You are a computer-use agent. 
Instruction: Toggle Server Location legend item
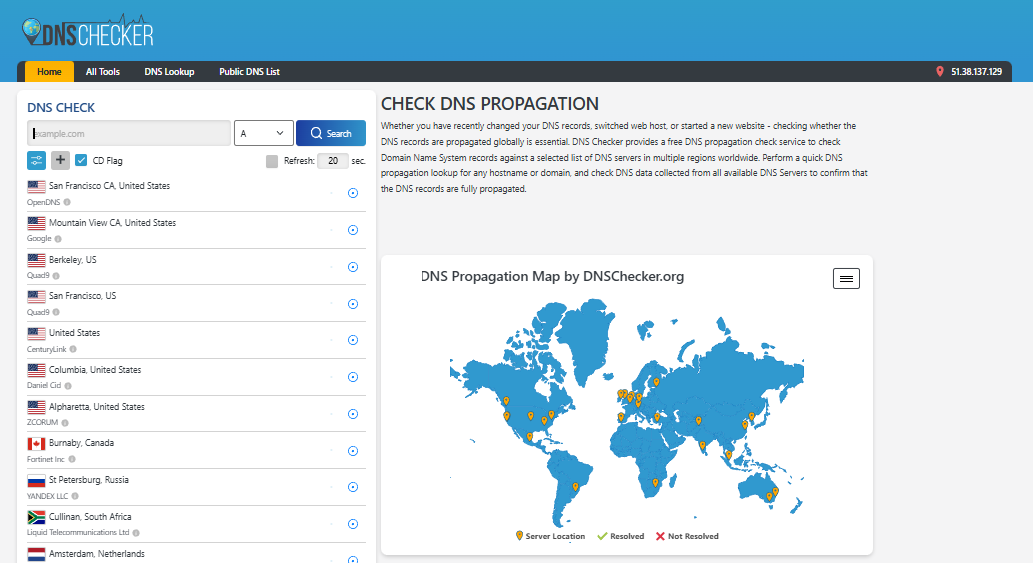(550, 536)
